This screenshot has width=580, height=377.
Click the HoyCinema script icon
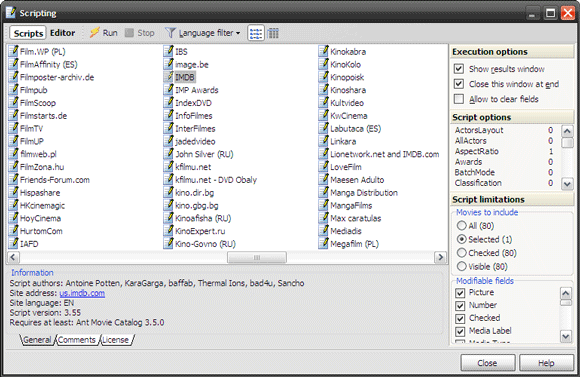(x=13, y=218)
